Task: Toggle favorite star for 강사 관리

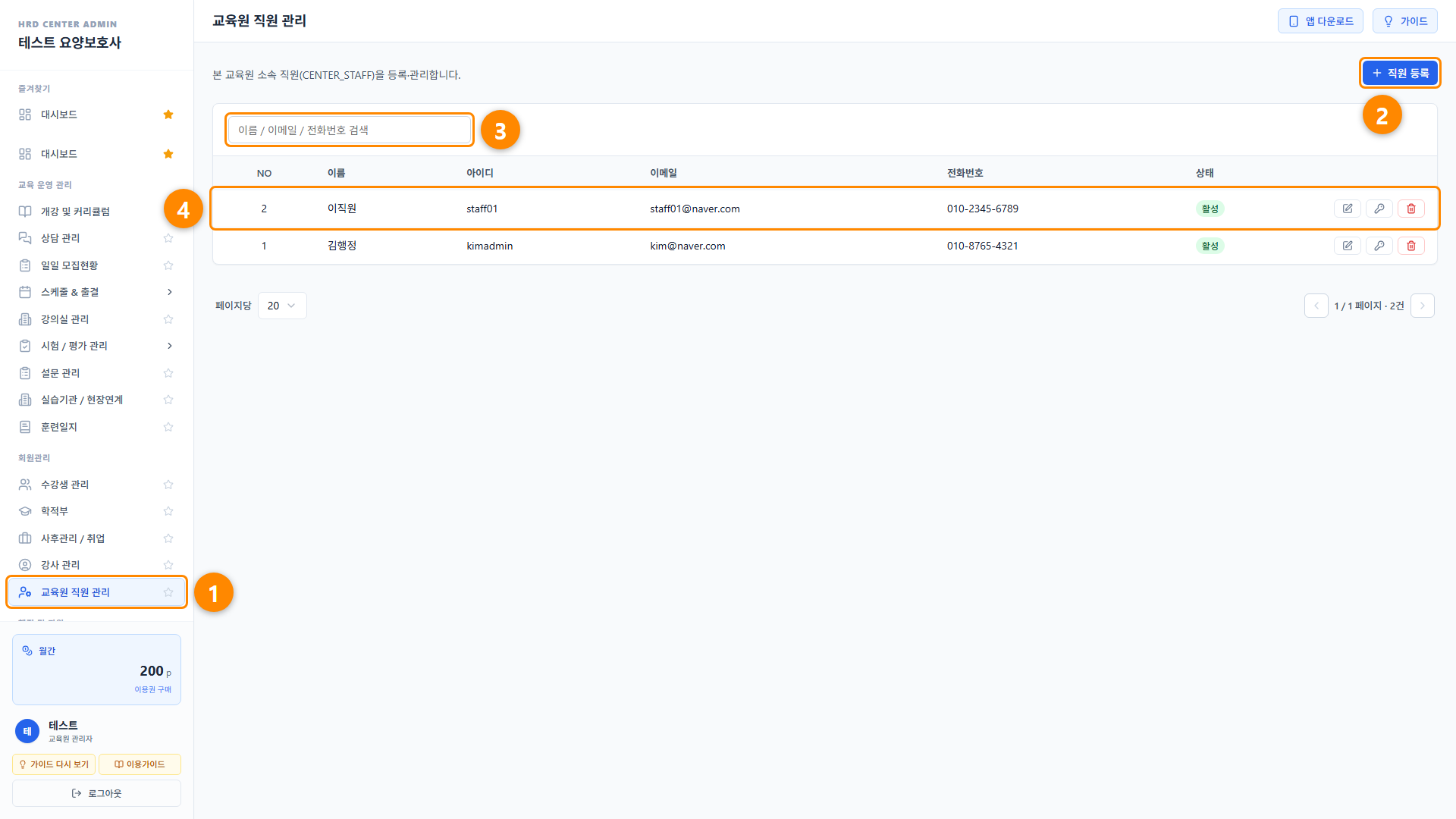Action: (x=168, y=565)
